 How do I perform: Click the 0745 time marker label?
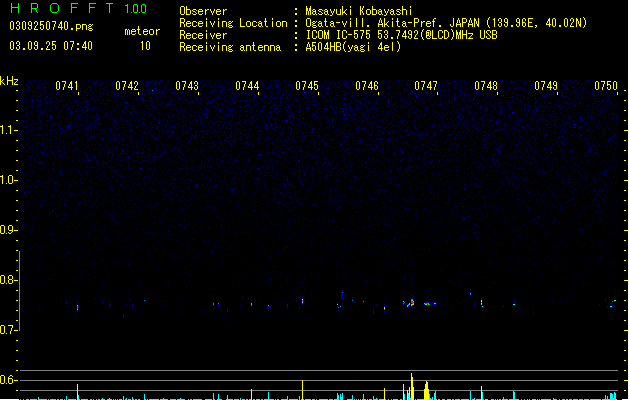307,86
